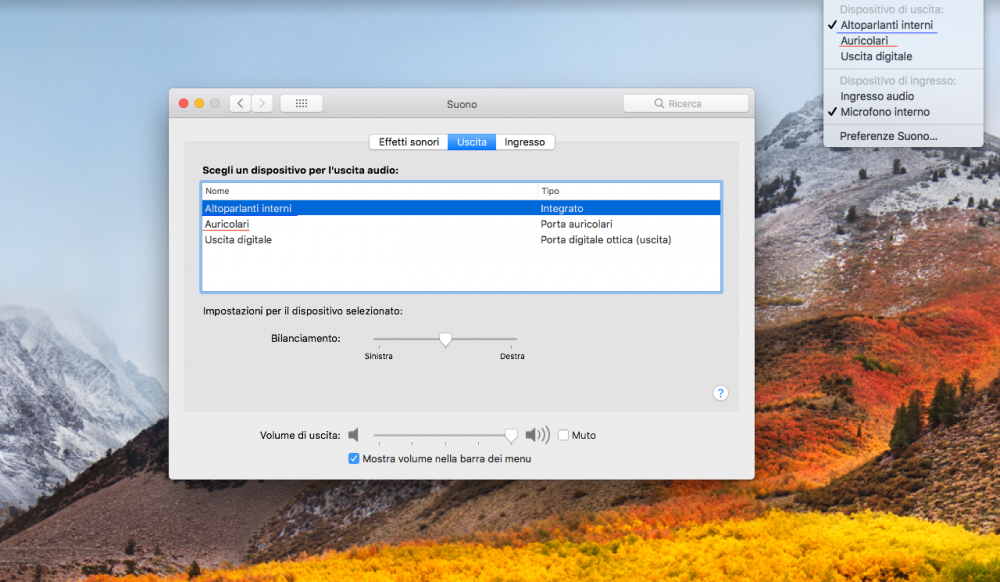Select Auricolari row in device list

coord(461,224)
